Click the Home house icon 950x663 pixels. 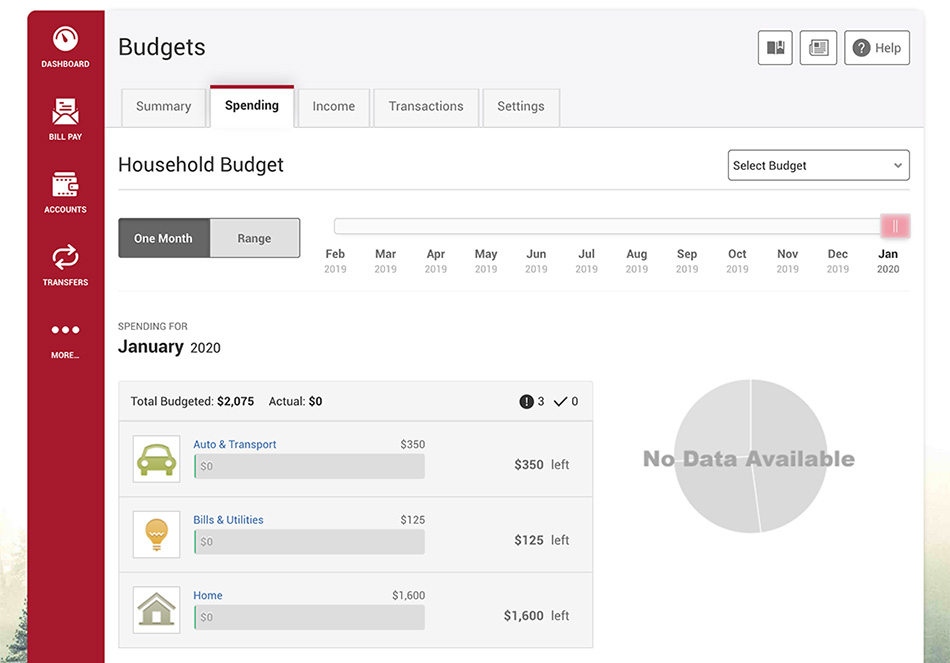pyautogui.click(x=156, y=610)
